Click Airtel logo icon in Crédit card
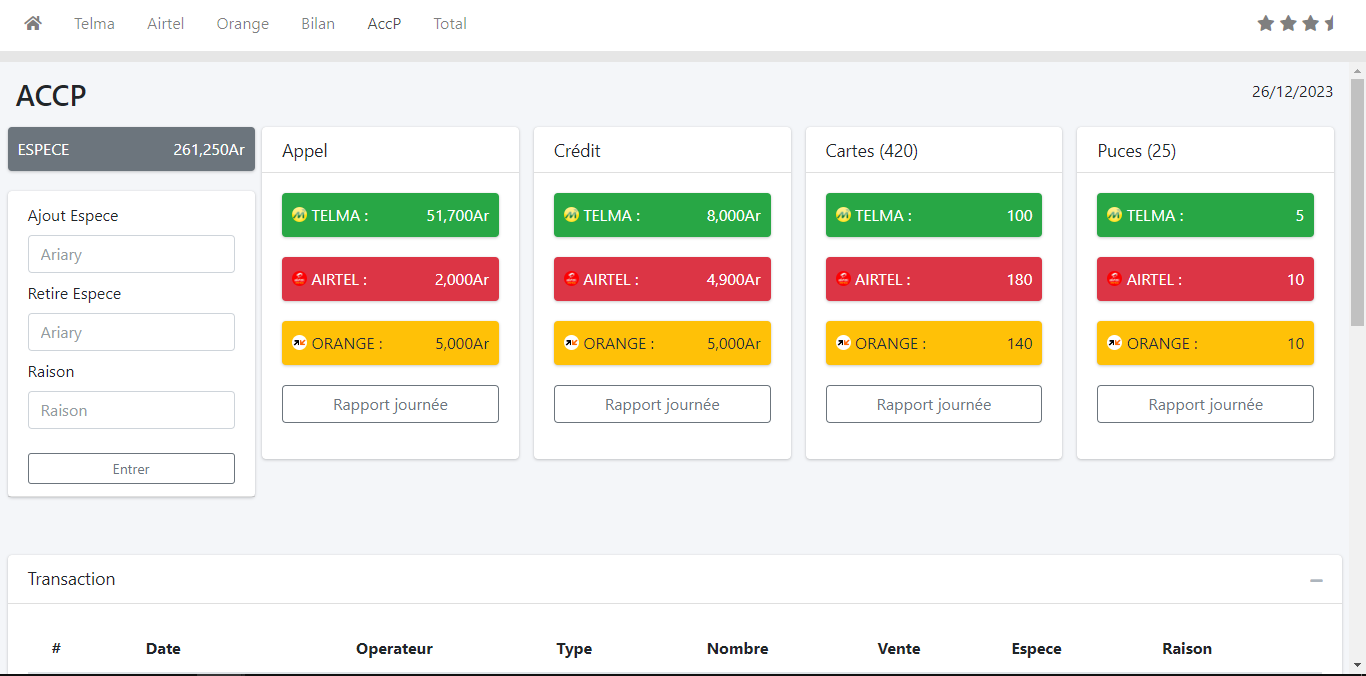 pyautogui.click(x=571, y=279)
